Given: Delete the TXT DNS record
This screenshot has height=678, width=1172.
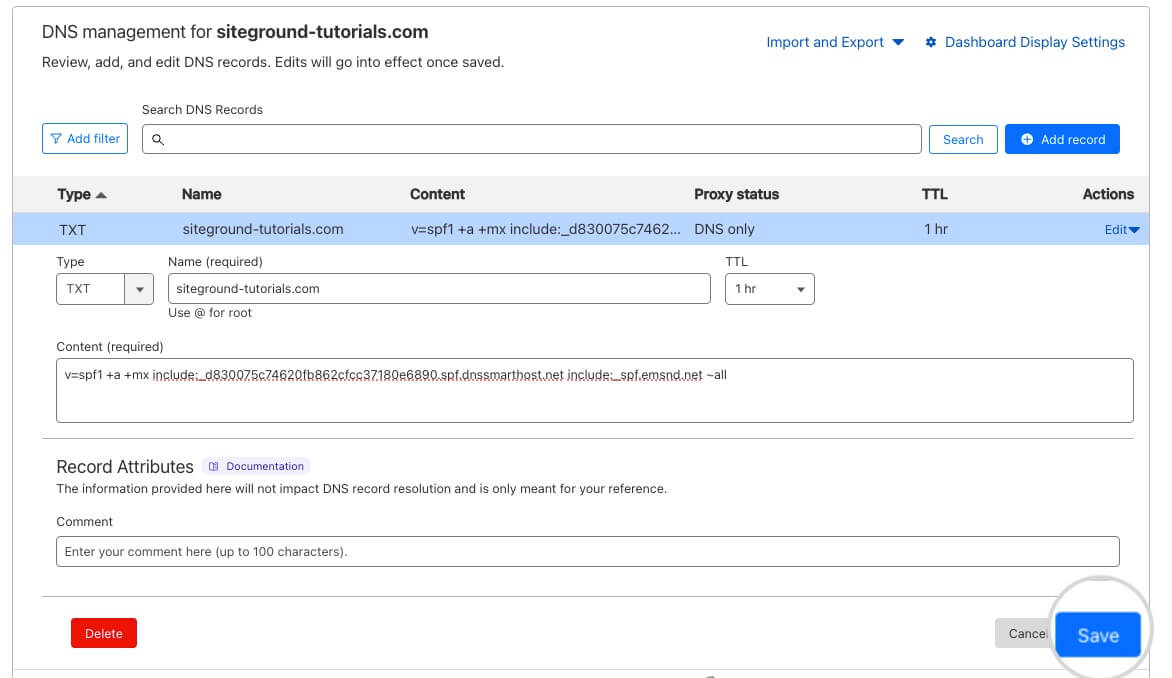Looking at the screenshot, I should [104, 633].
